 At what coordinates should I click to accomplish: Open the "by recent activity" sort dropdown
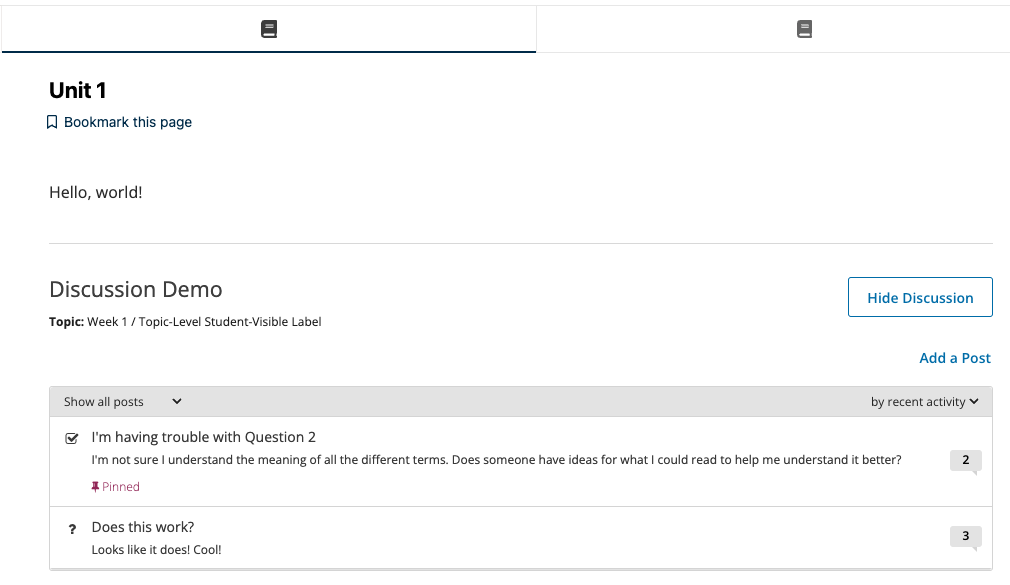pos(922,401)
